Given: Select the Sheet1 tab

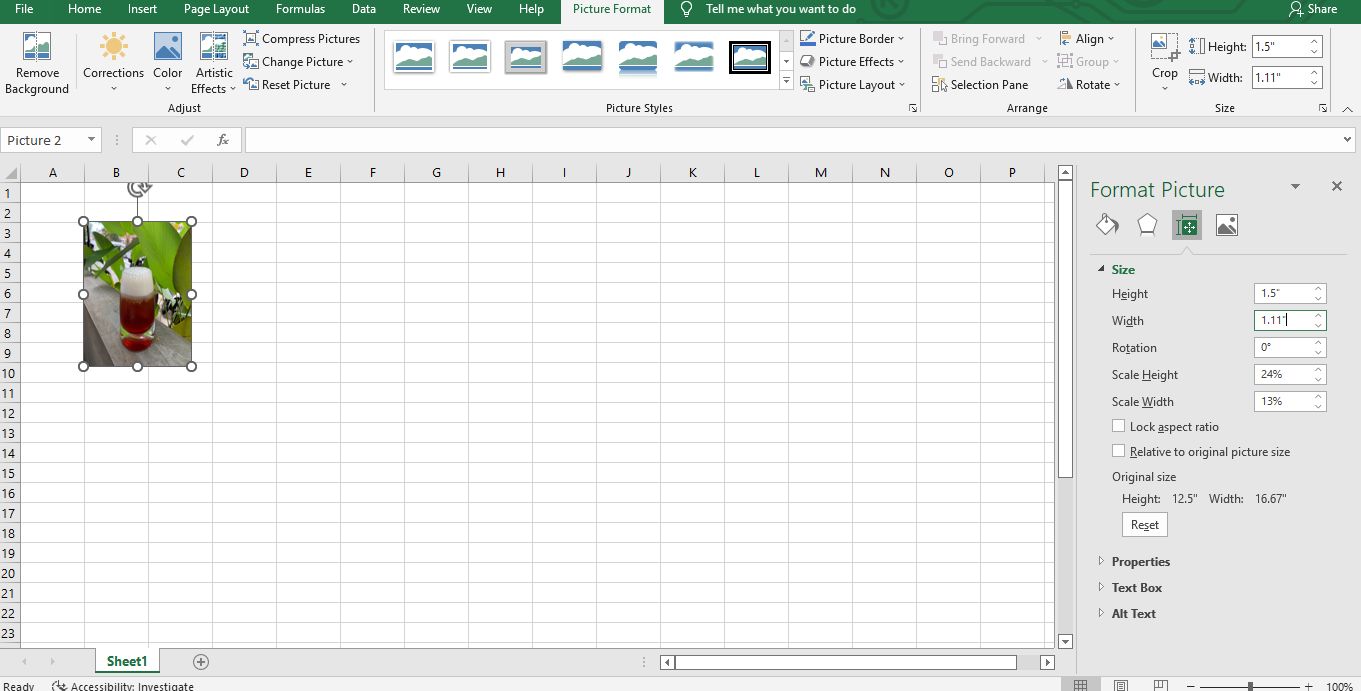Looking at the screenshot, I should [127, 661].
